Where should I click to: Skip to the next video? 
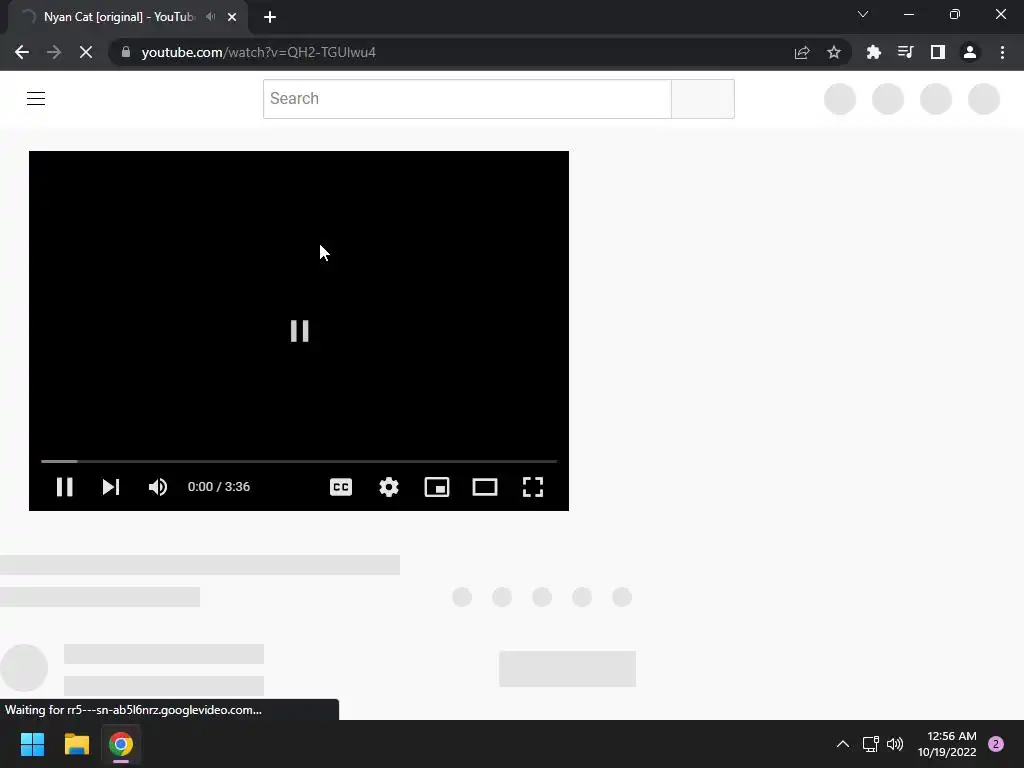[111, 487]
